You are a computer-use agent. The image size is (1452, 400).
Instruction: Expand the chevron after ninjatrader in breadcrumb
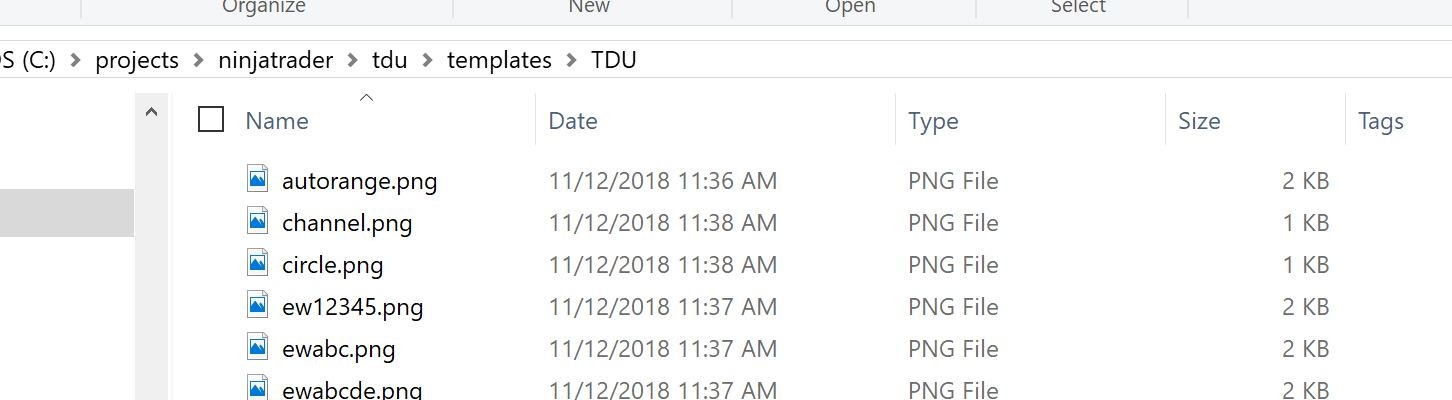click(352, 60)
